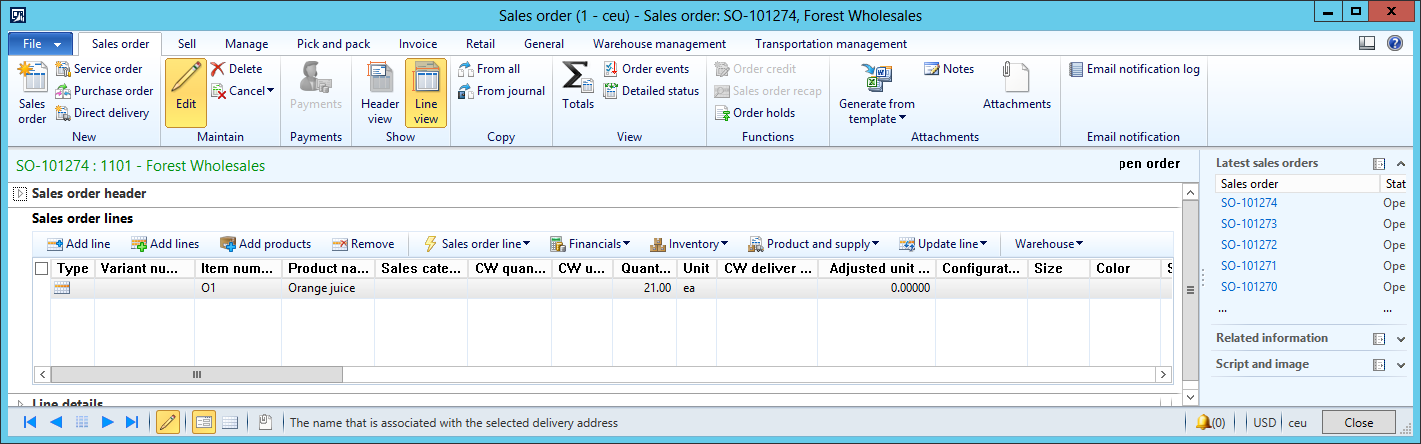Open sales order SO-101272 link

coord(1249,245)
